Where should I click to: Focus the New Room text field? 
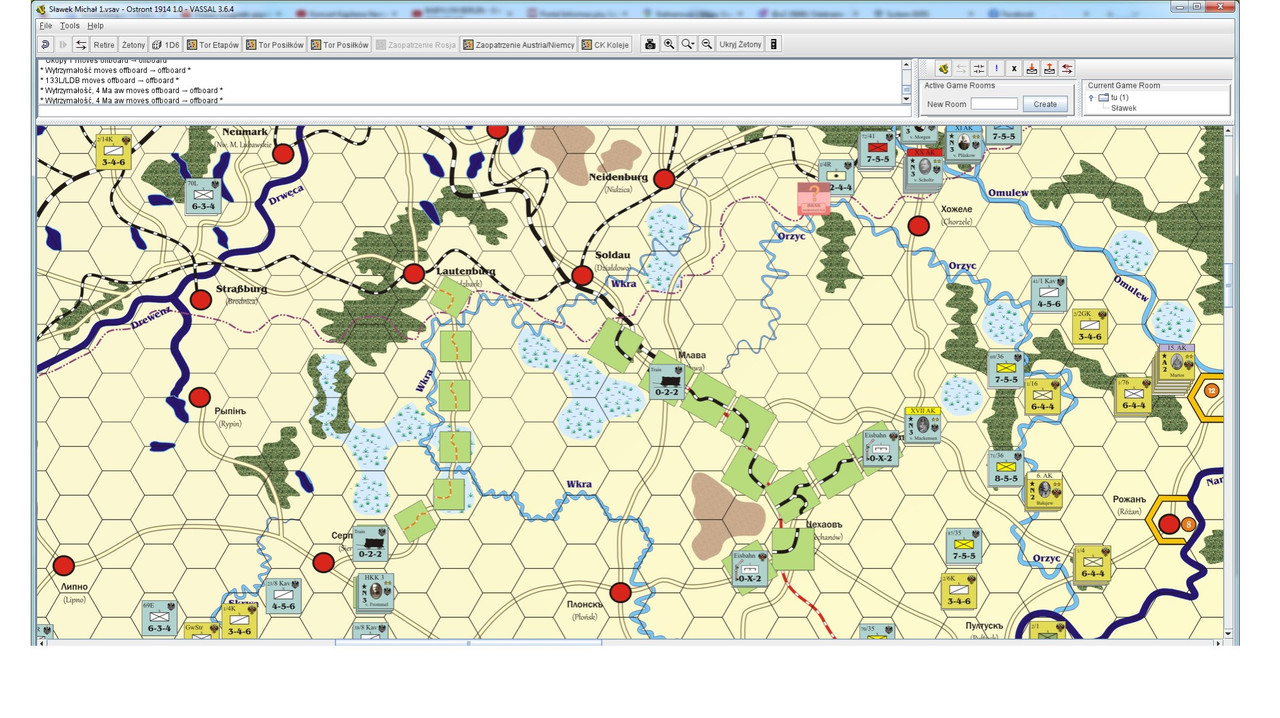coord(994,104)
